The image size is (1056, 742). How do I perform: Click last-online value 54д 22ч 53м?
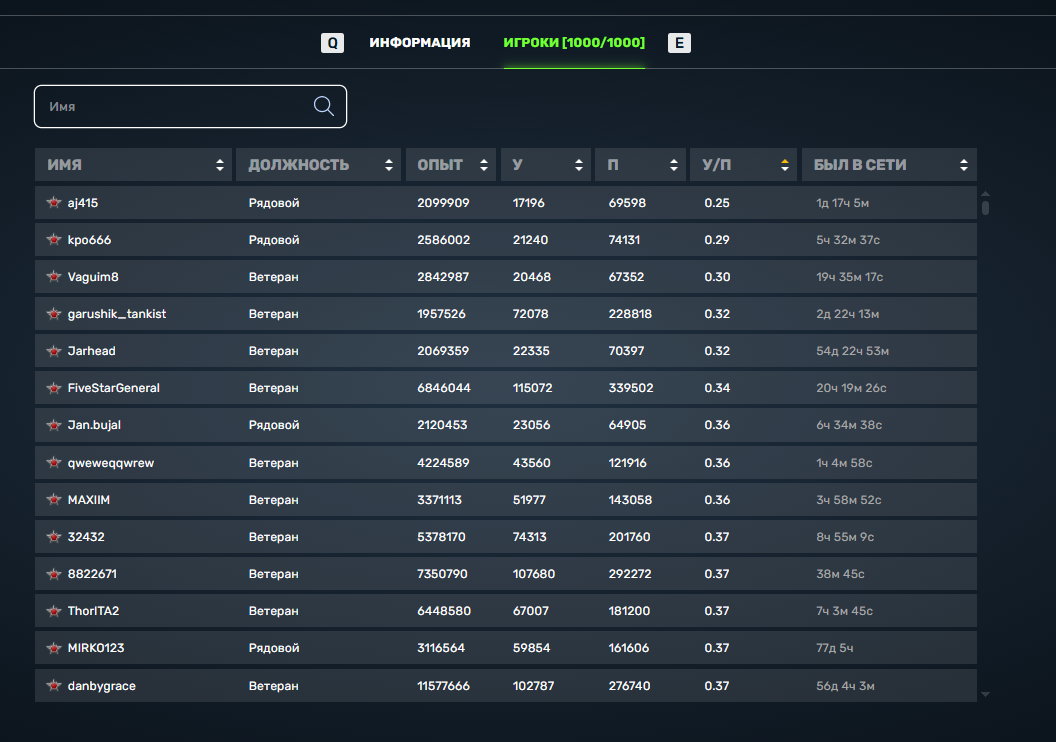pyautogui.click(x=853, y=351)
